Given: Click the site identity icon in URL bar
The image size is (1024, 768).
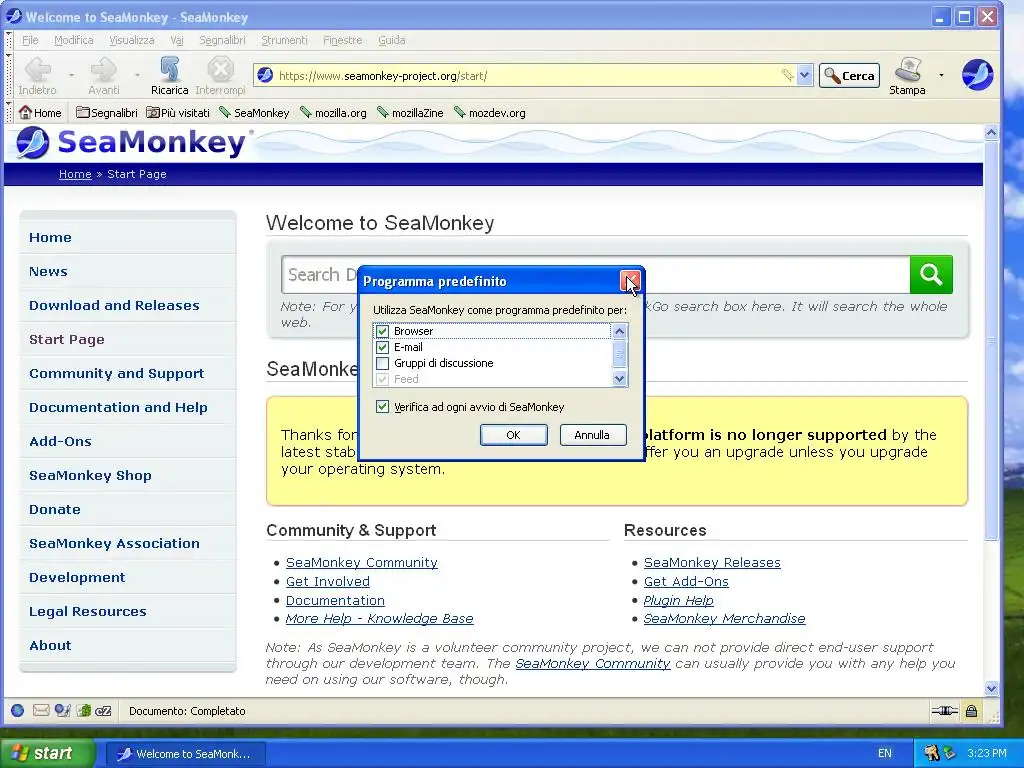Looking at the screenshot, I should (264, 75).
